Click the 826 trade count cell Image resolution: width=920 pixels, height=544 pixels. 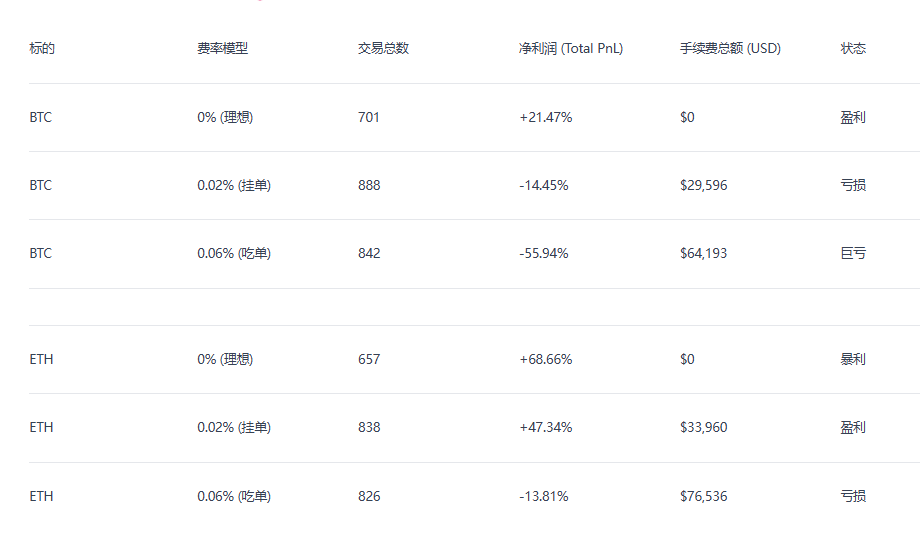point(369,496)
